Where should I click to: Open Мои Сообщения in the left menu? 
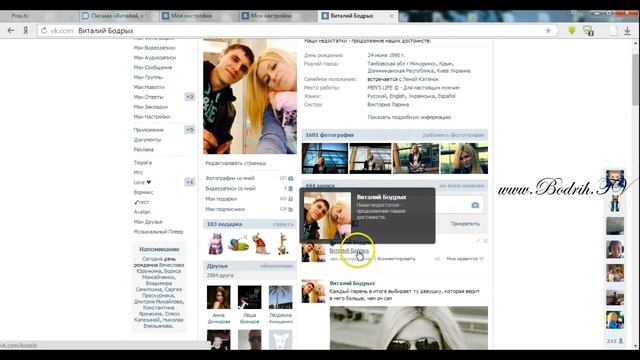coord(153,67)
